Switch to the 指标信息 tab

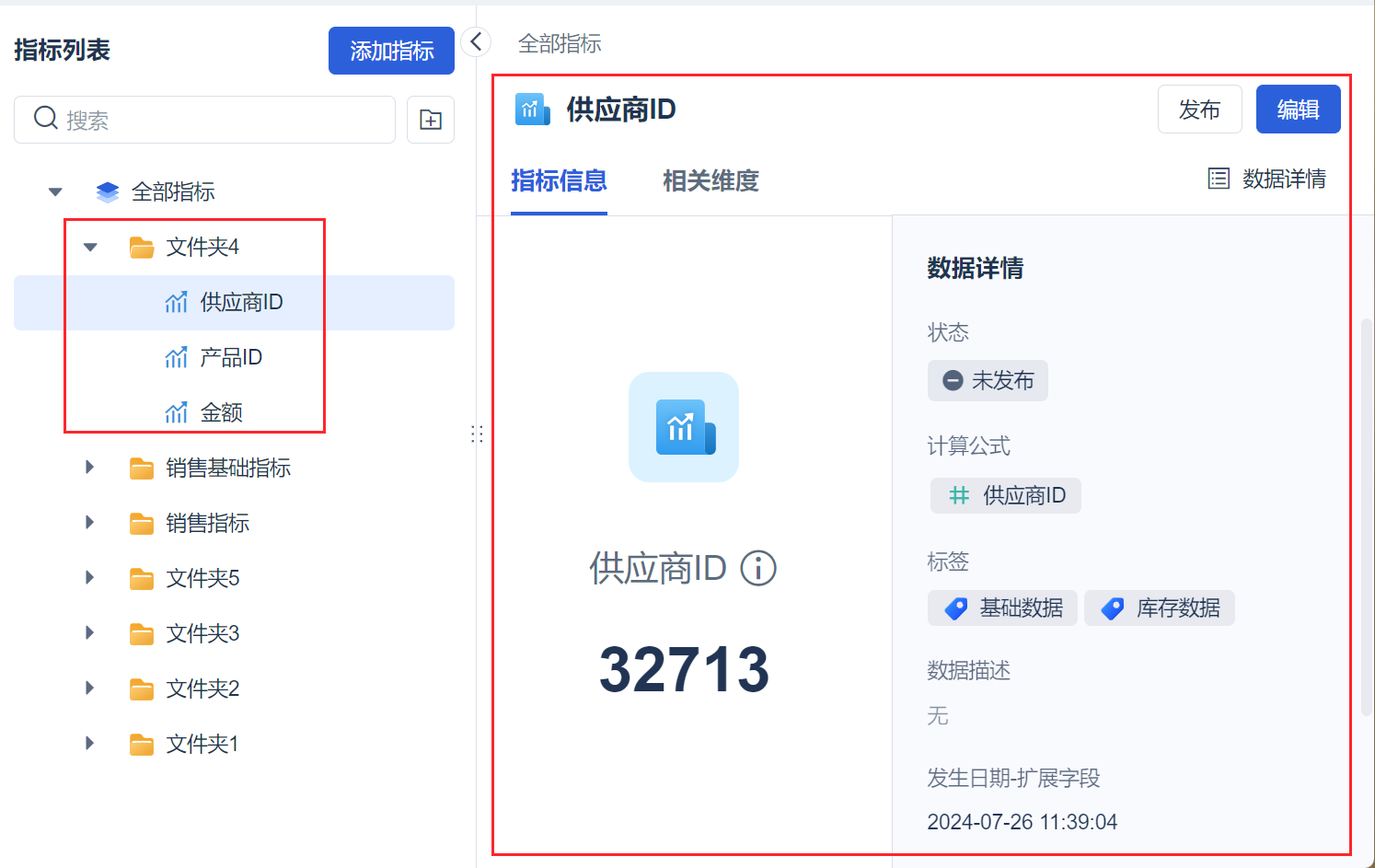point(559,180)
